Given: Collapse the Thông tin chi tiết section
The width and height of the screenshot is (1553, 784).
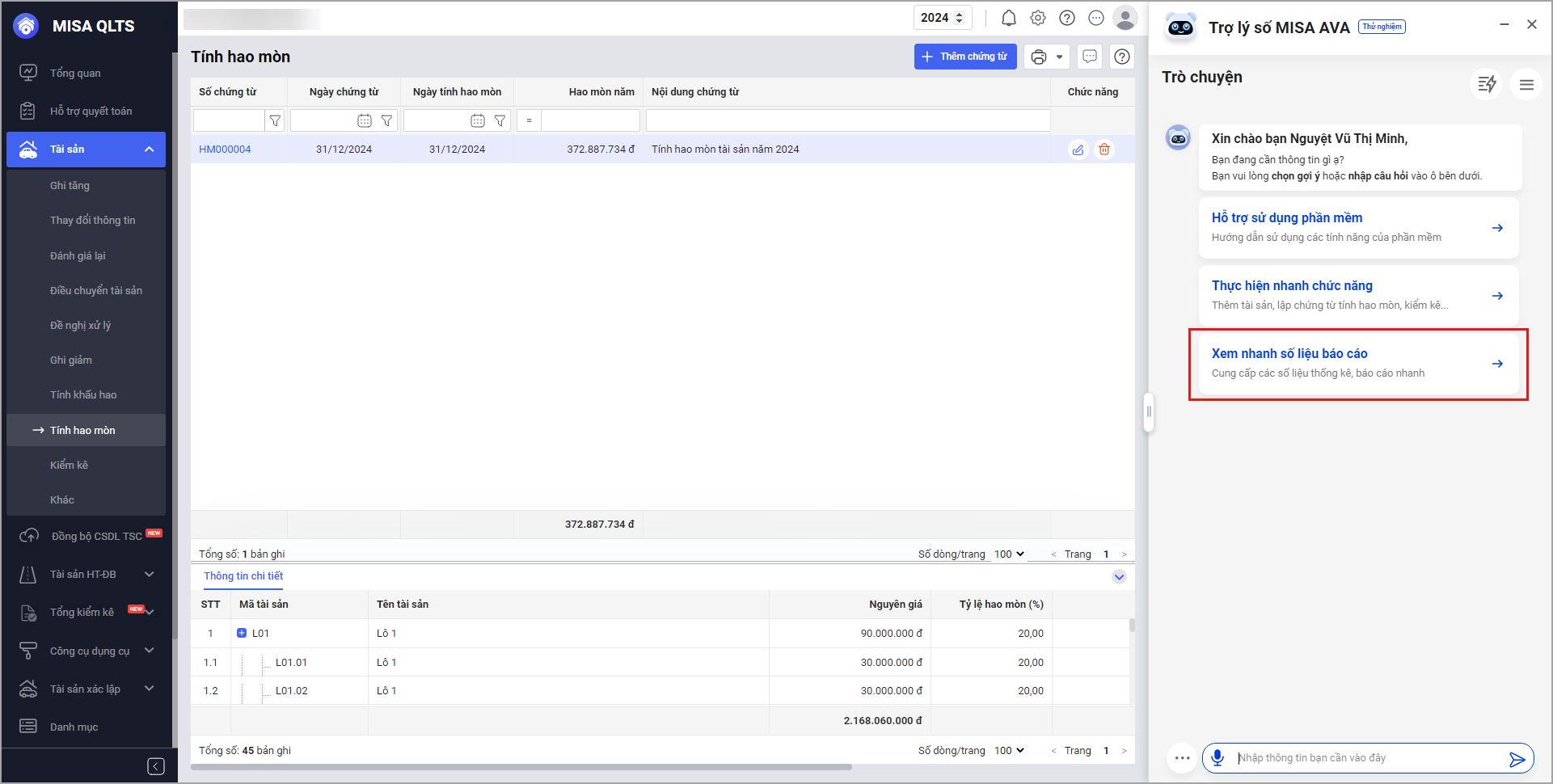Looking at the screenshot, I should (x=1119, y=577).
